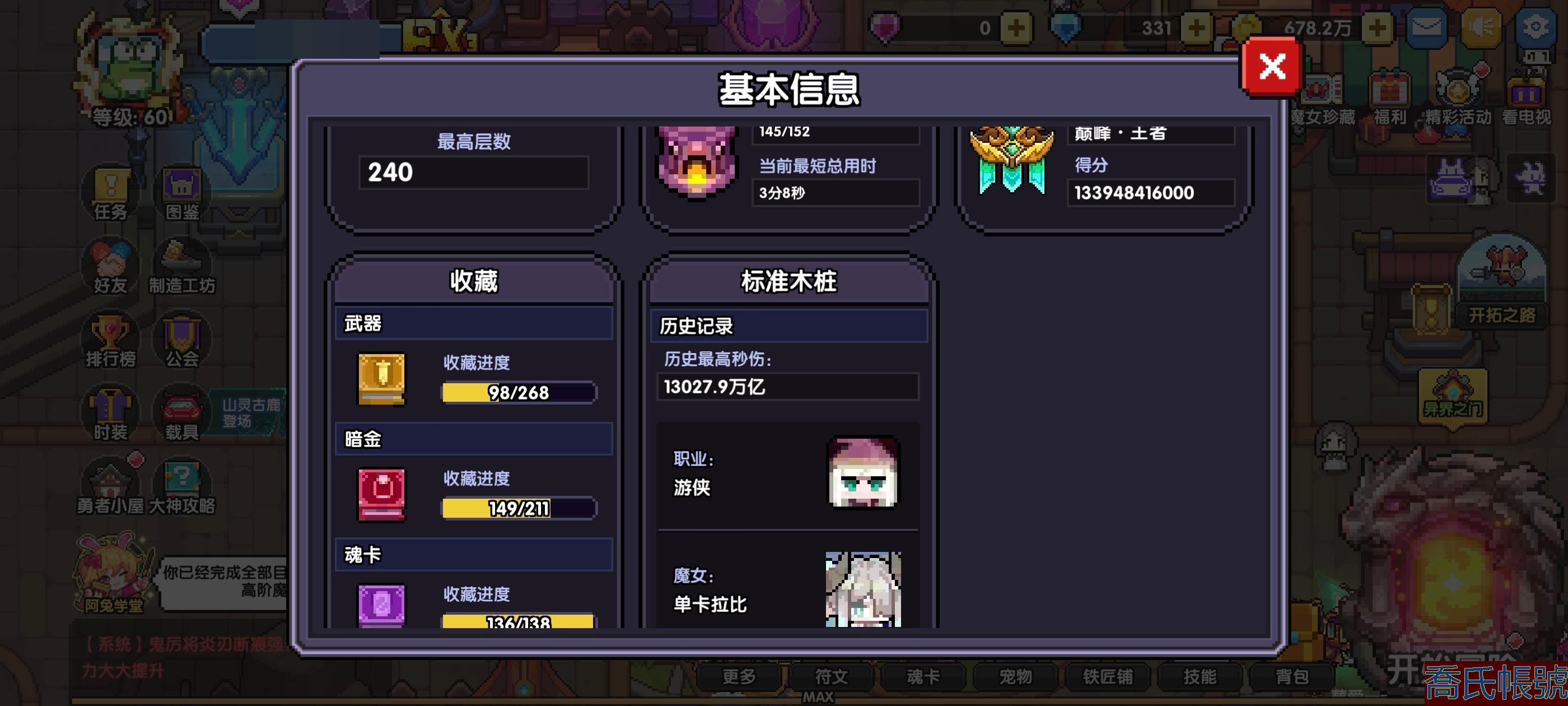Open the 时装 costume icon

coord(110,413)
